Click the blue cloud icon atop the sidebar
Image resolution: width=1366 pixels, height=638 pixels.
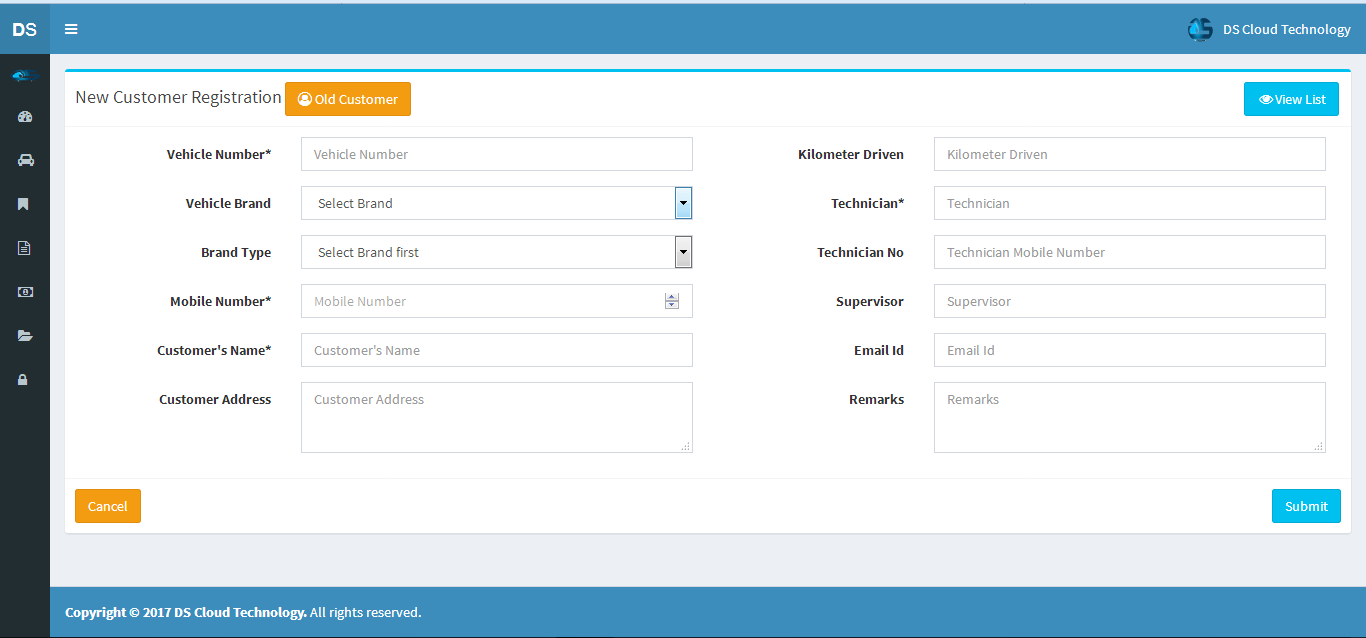click(23, 75)
